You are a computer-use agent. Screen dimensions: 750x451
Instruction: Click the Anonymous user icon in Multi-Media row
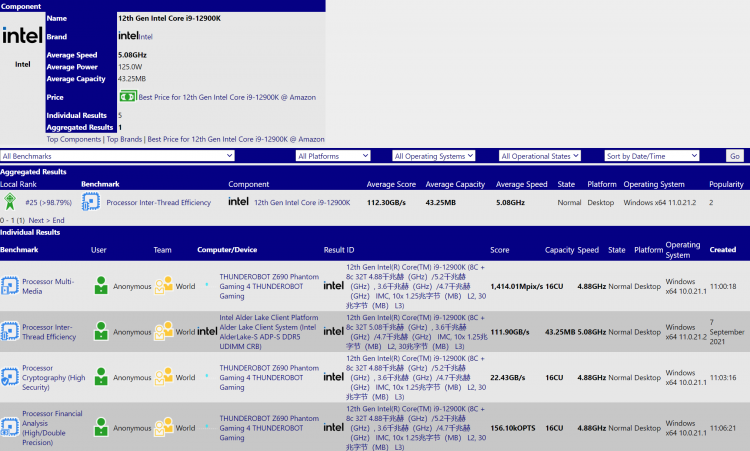point(100,285)
